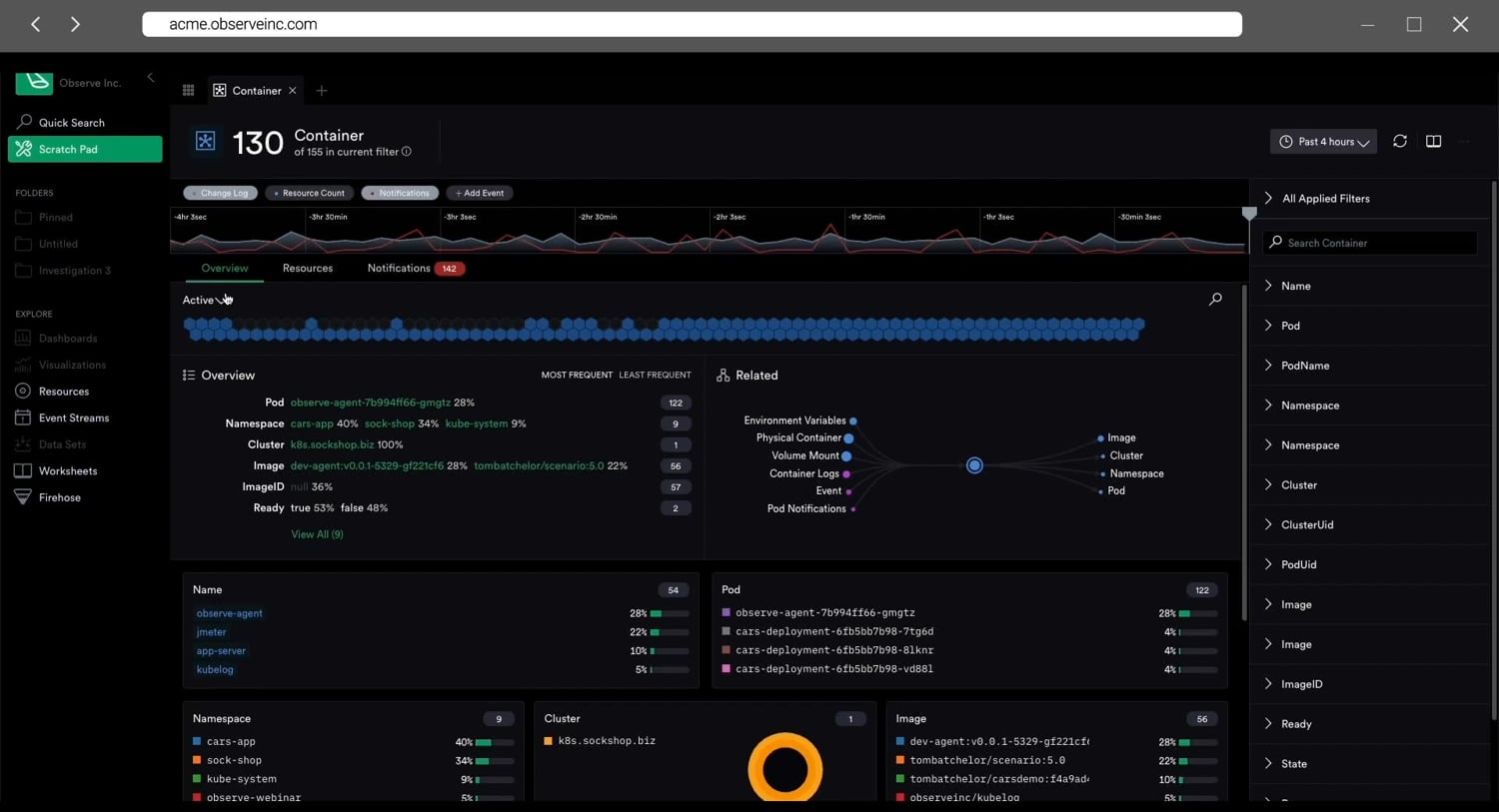Go forward with the browser forward arrow
Viewport: 1499px width, 812px height.
(75, 24)
